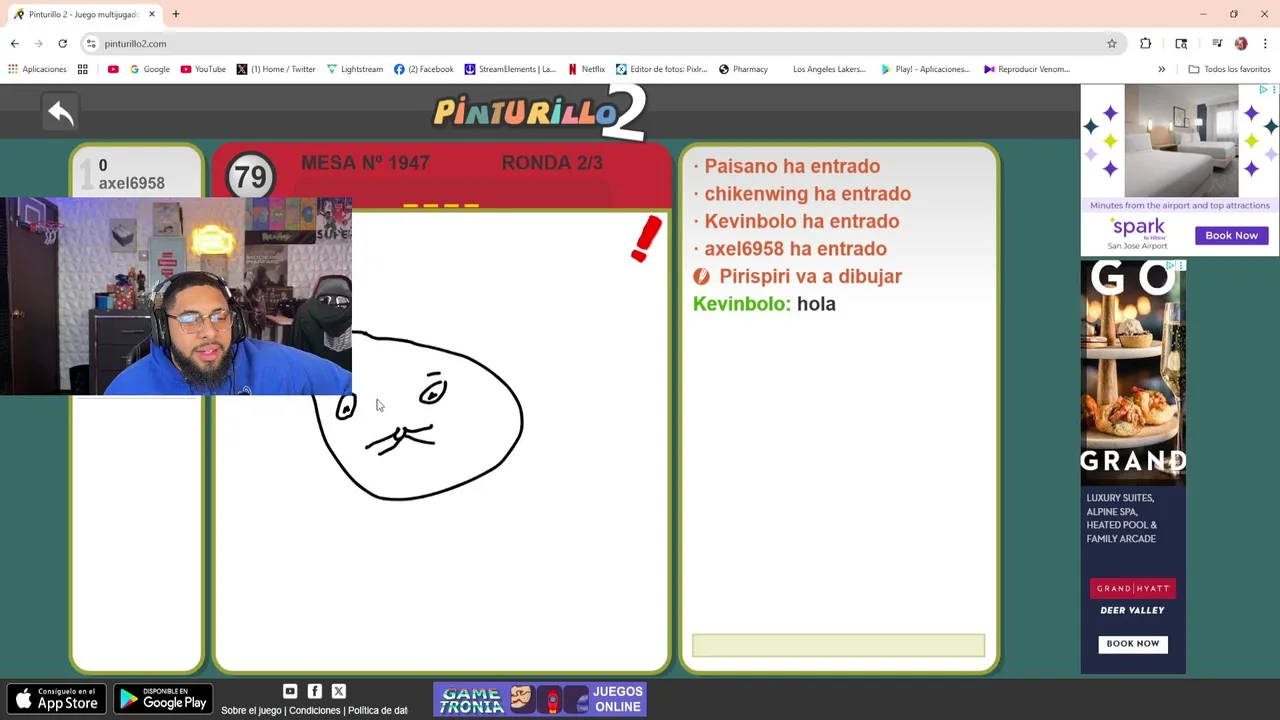Open the Reproducir Venom bookmark
Screen dimensions: 1280x720
(1027, 69)
